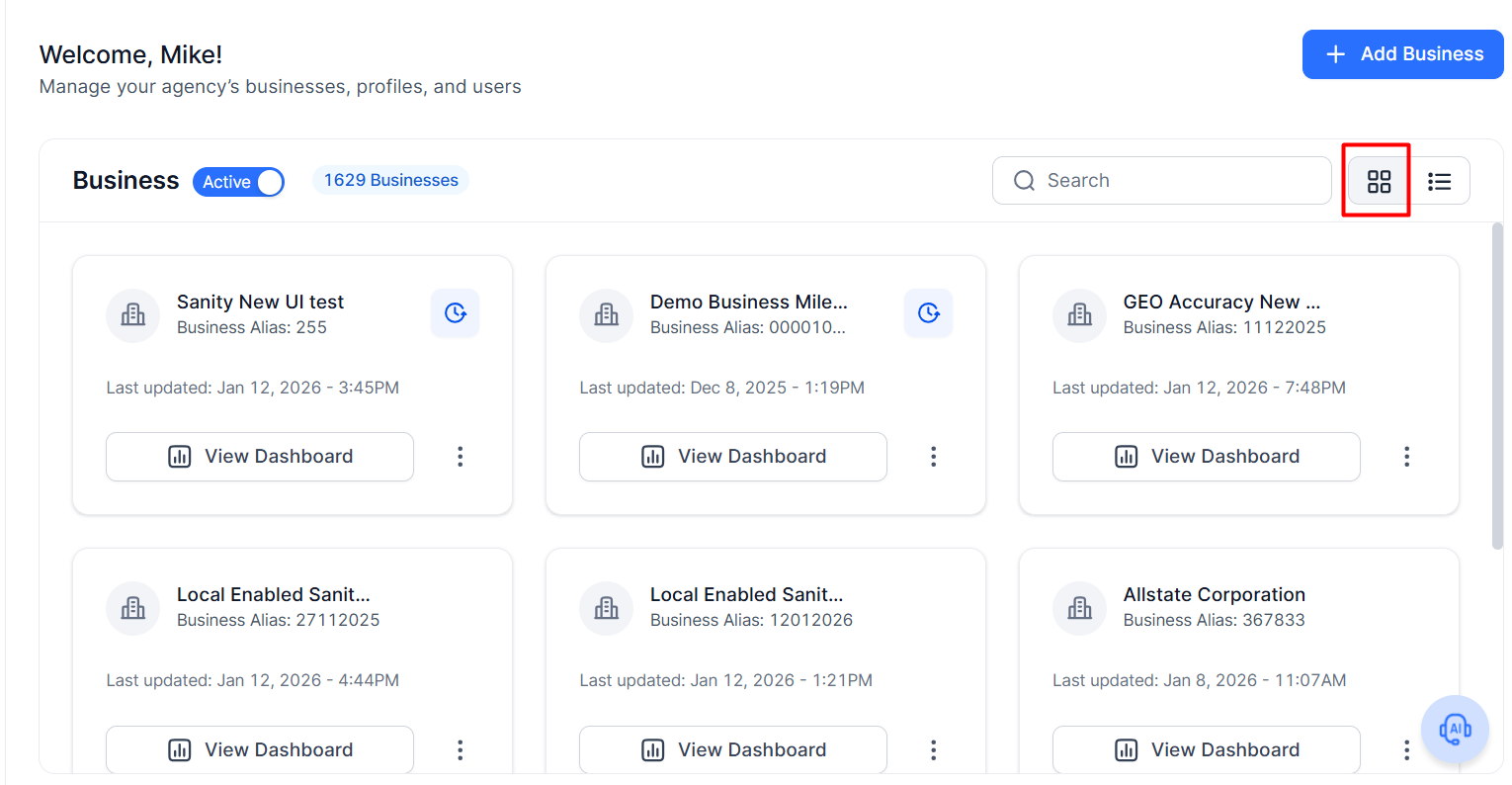
Task: Click Last updated Jan 12, 2026 - 1:21PM
Action: pos(725,680)
